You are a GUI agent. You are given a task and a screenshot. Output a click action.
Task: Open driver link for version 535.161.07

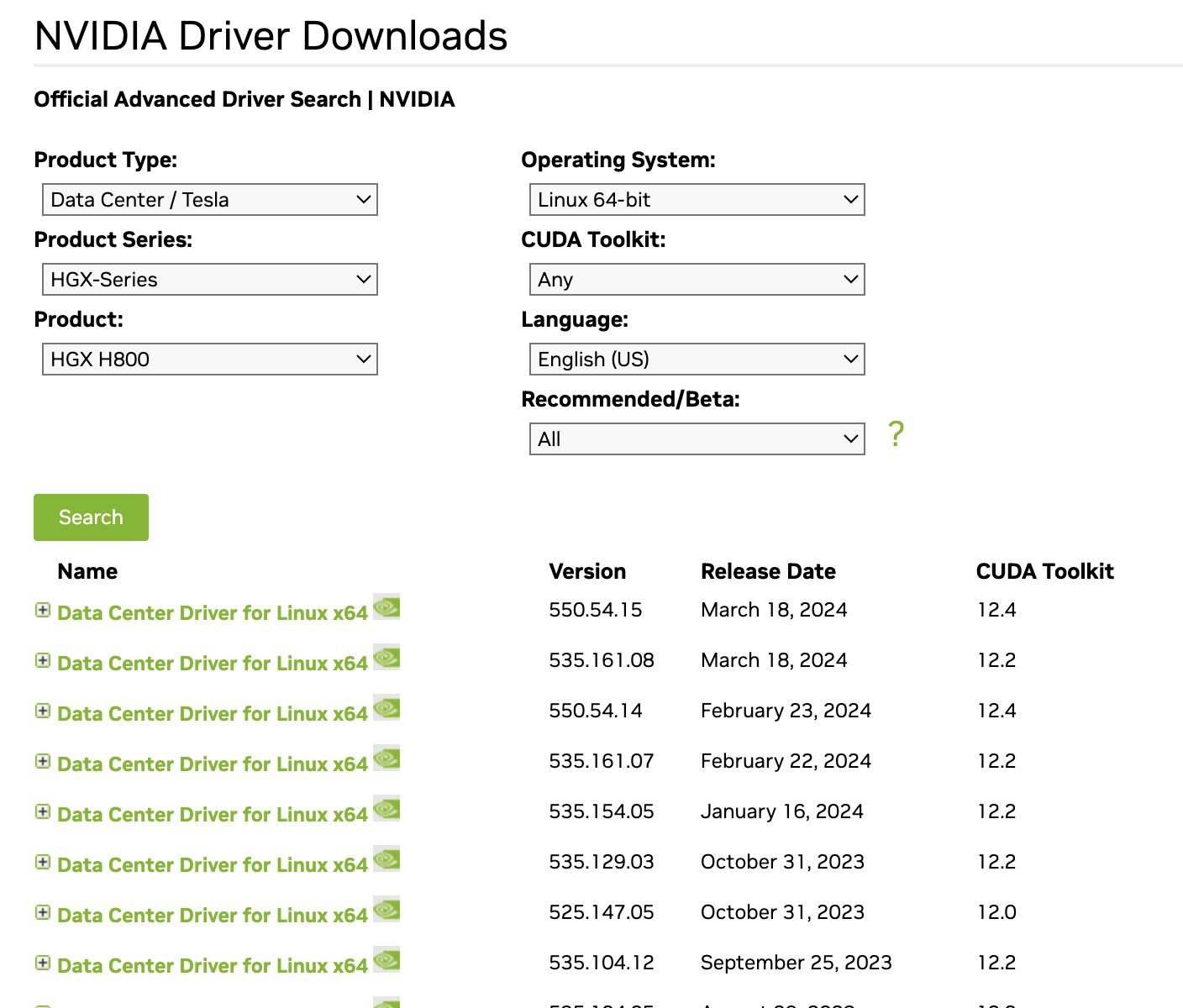tap(213, 764)
